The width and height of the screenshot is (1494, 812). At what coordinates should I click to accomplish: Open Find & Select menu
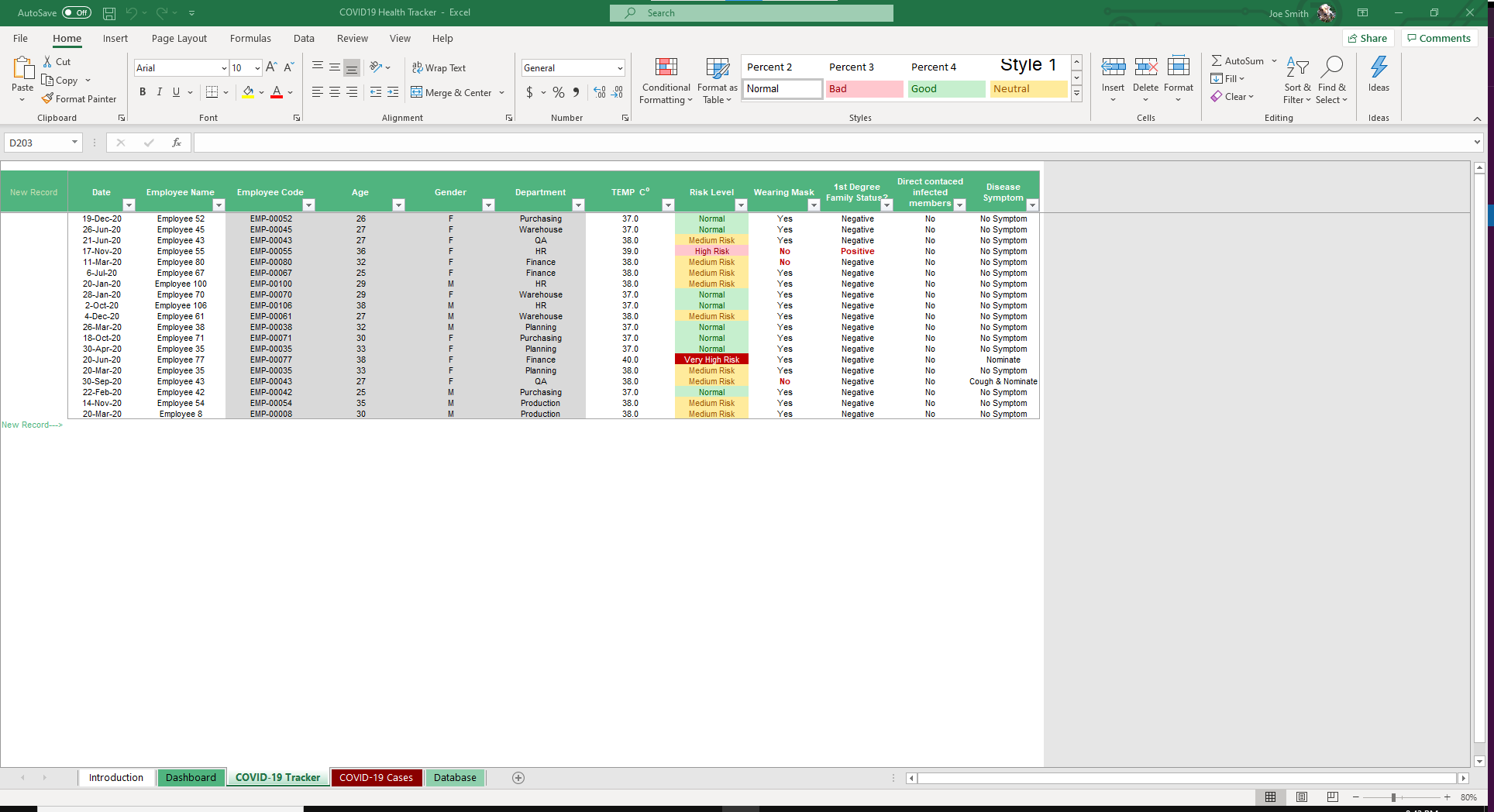[x=1331, y=80]
